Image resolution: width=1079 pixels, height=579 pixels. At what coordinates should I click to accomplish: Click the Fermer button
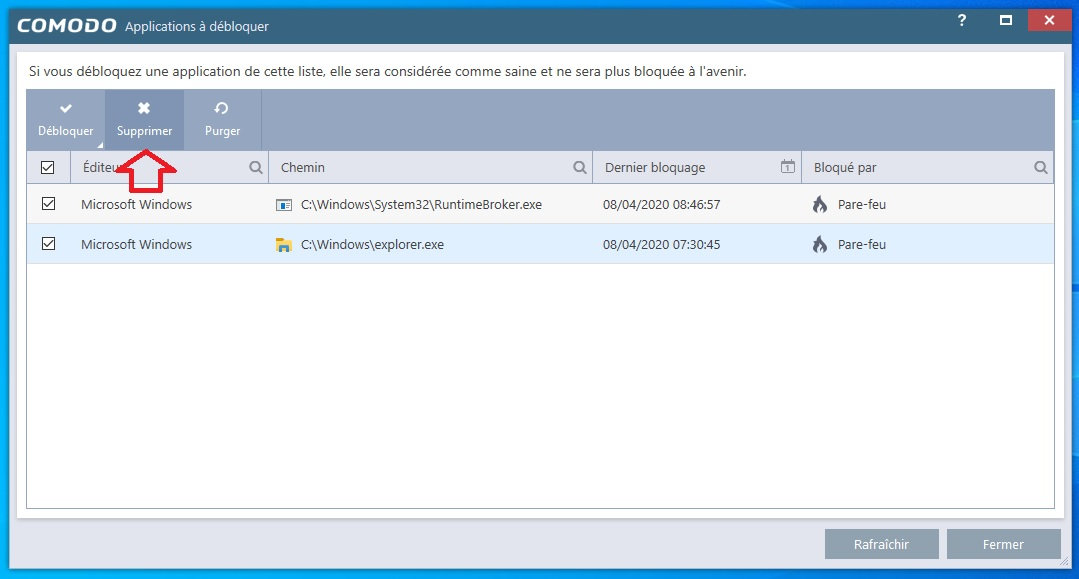pyautogui.click(x=1003, y=544)
